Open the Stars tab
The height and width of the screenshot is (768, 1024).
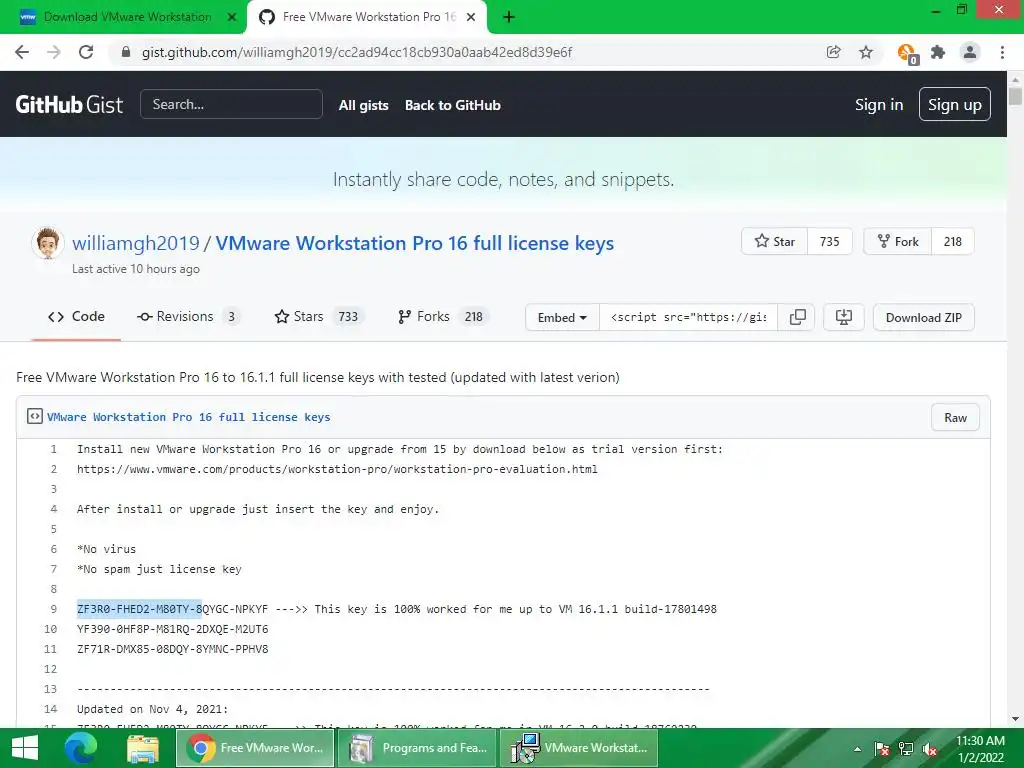[319, 317]
